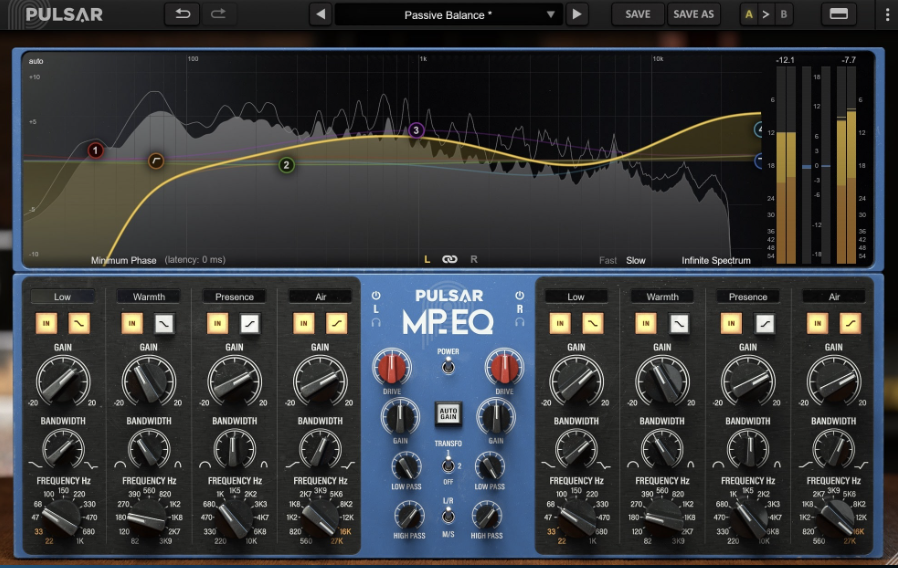
Task: Click the SAVE button
Action: [x=637, y=14]
